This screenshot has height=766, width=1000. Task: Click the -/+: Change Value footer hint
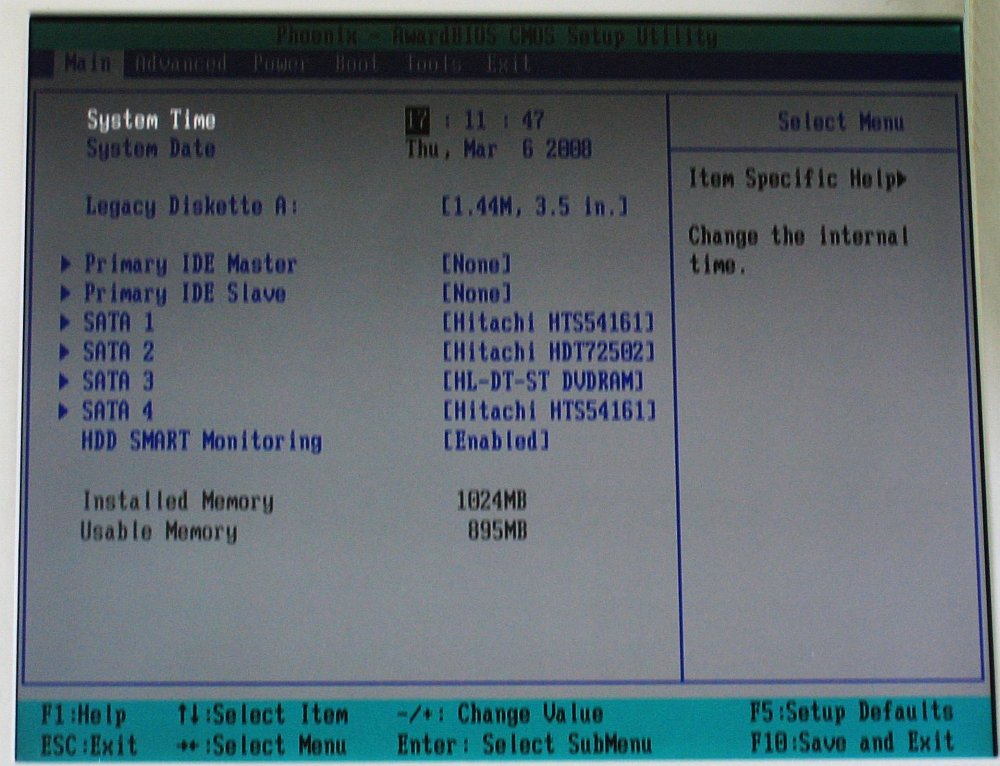[x=500, y=713]
